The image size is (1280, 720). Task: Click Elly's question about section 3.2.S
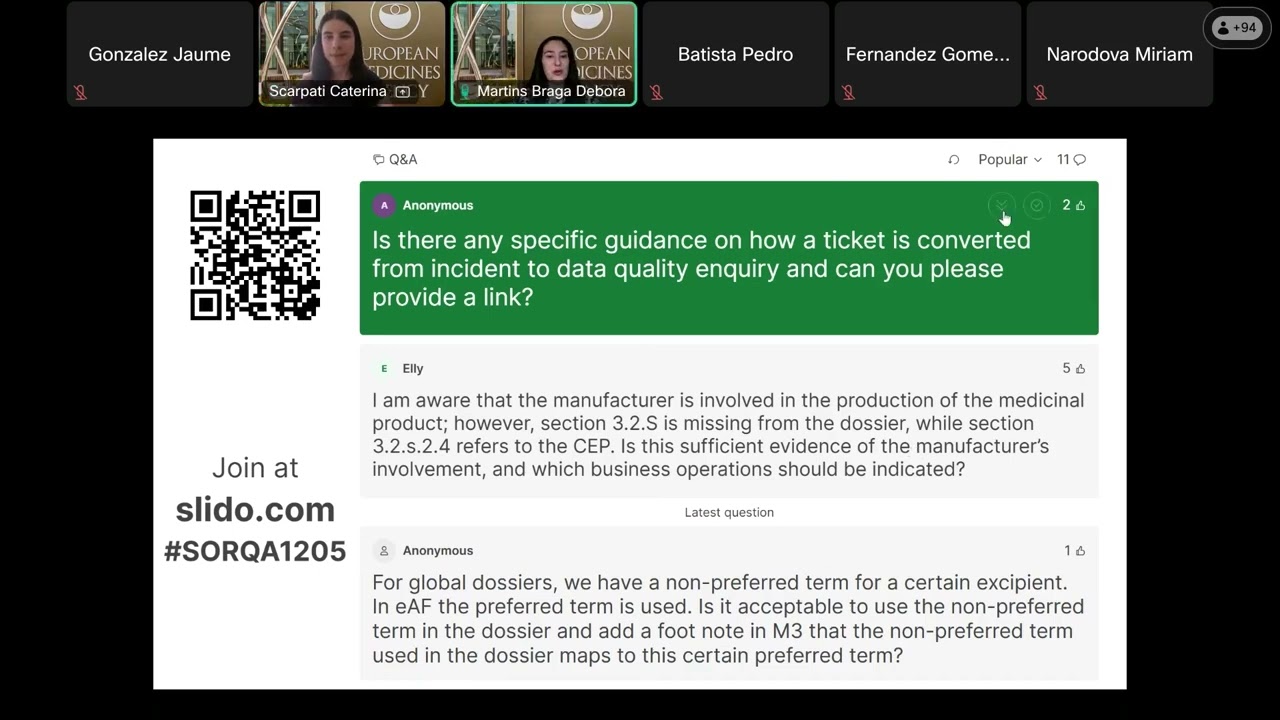[729, 421]
